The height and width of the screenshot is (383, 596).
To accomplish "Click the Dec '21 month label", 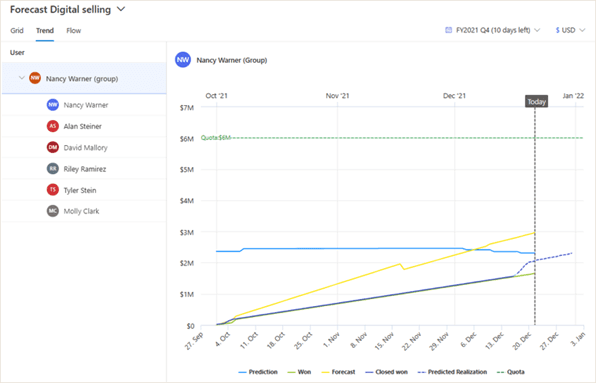I will click(454, 96).
